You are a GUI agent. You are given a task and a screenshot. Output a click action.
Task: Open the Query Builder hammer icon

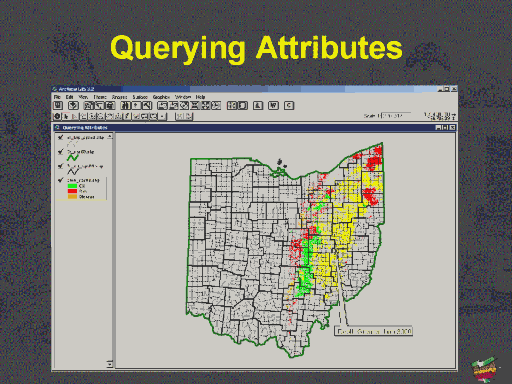(147, 106)
